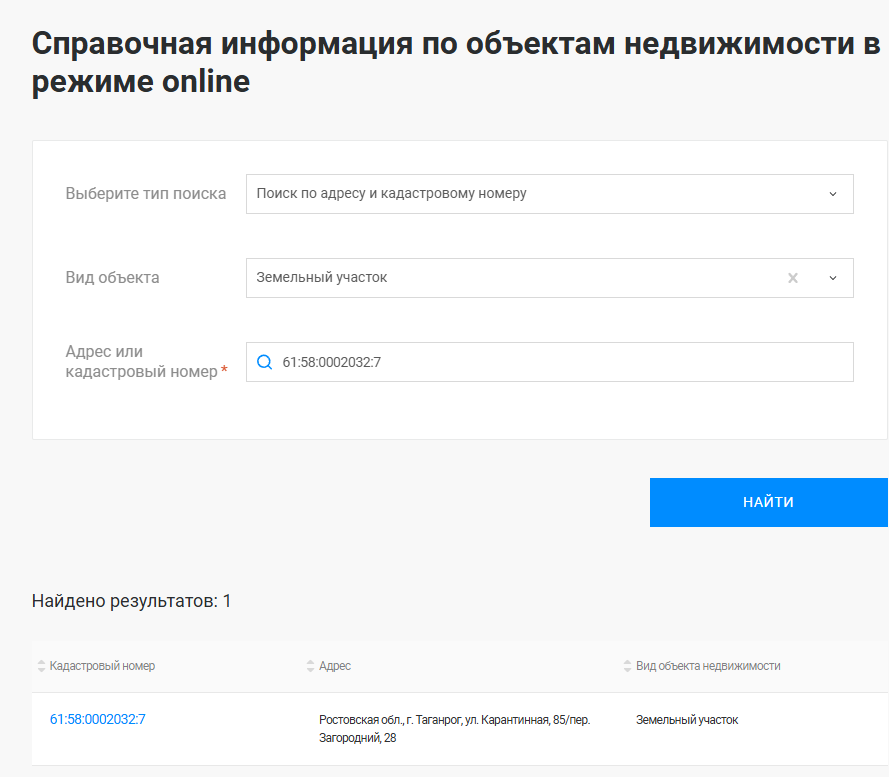The width and height of the screenshot is (889, 777).
Task: Open the search type dropdown
Action: (x=549, y=194)
